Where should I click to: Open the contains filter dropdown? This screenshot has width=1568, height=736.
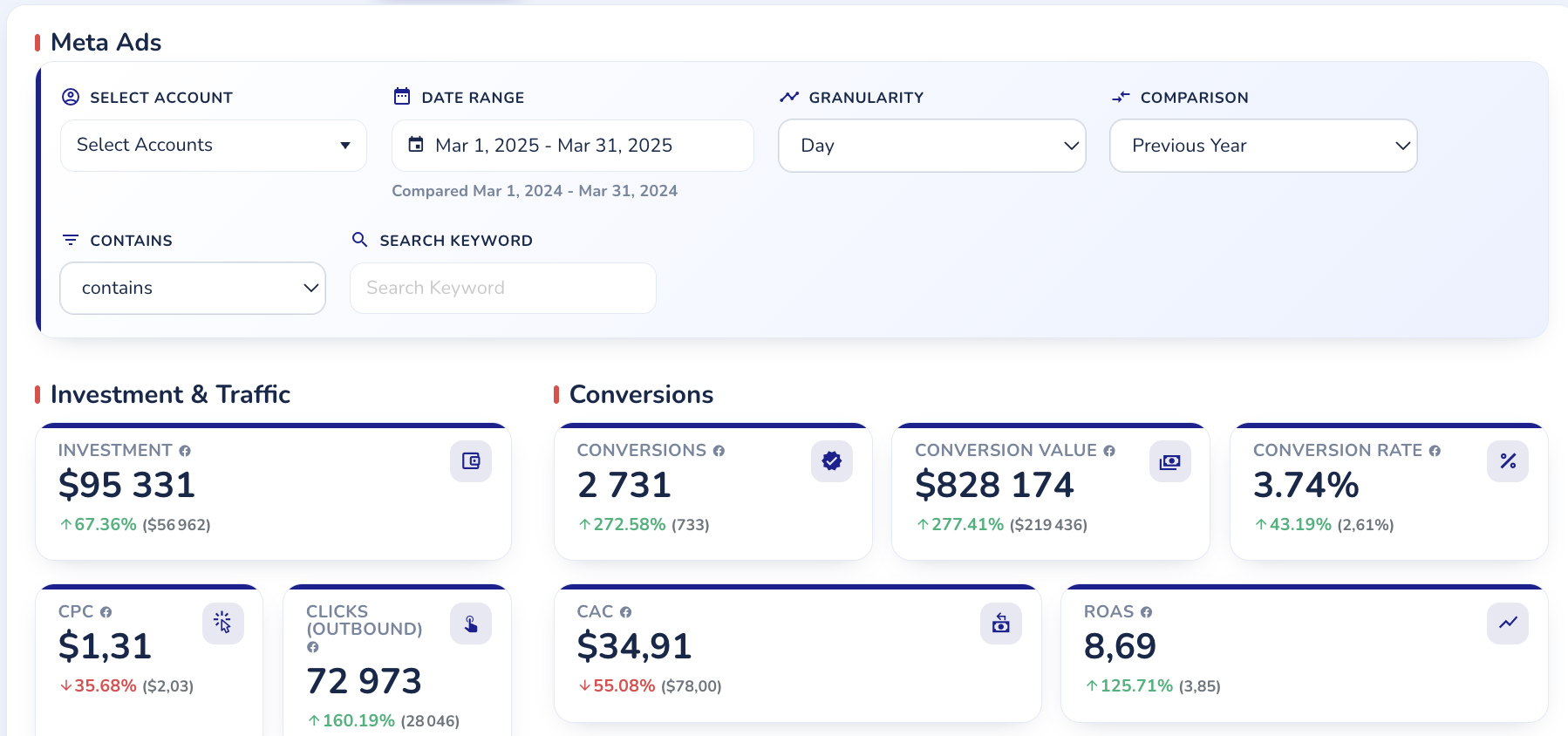point(193,288)
